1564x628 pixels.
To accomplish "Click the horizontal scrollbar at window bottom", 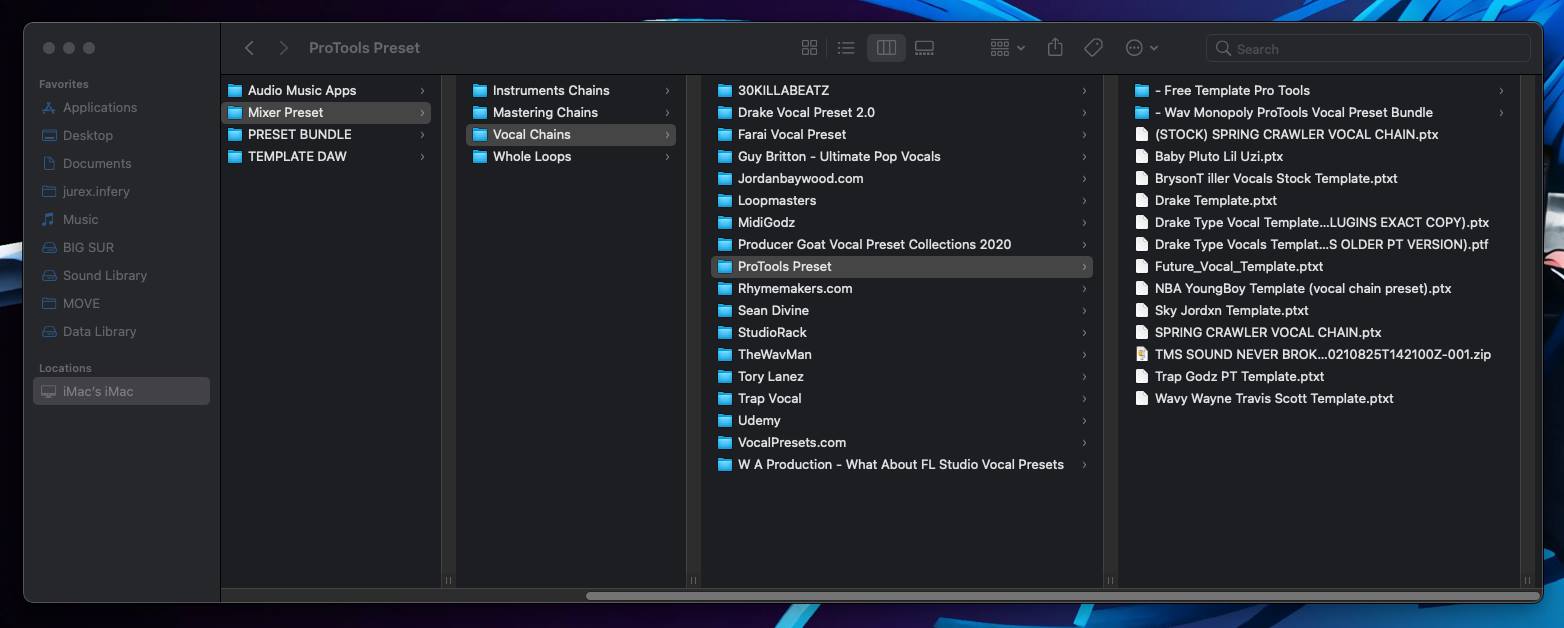I will coord(1064,596).
